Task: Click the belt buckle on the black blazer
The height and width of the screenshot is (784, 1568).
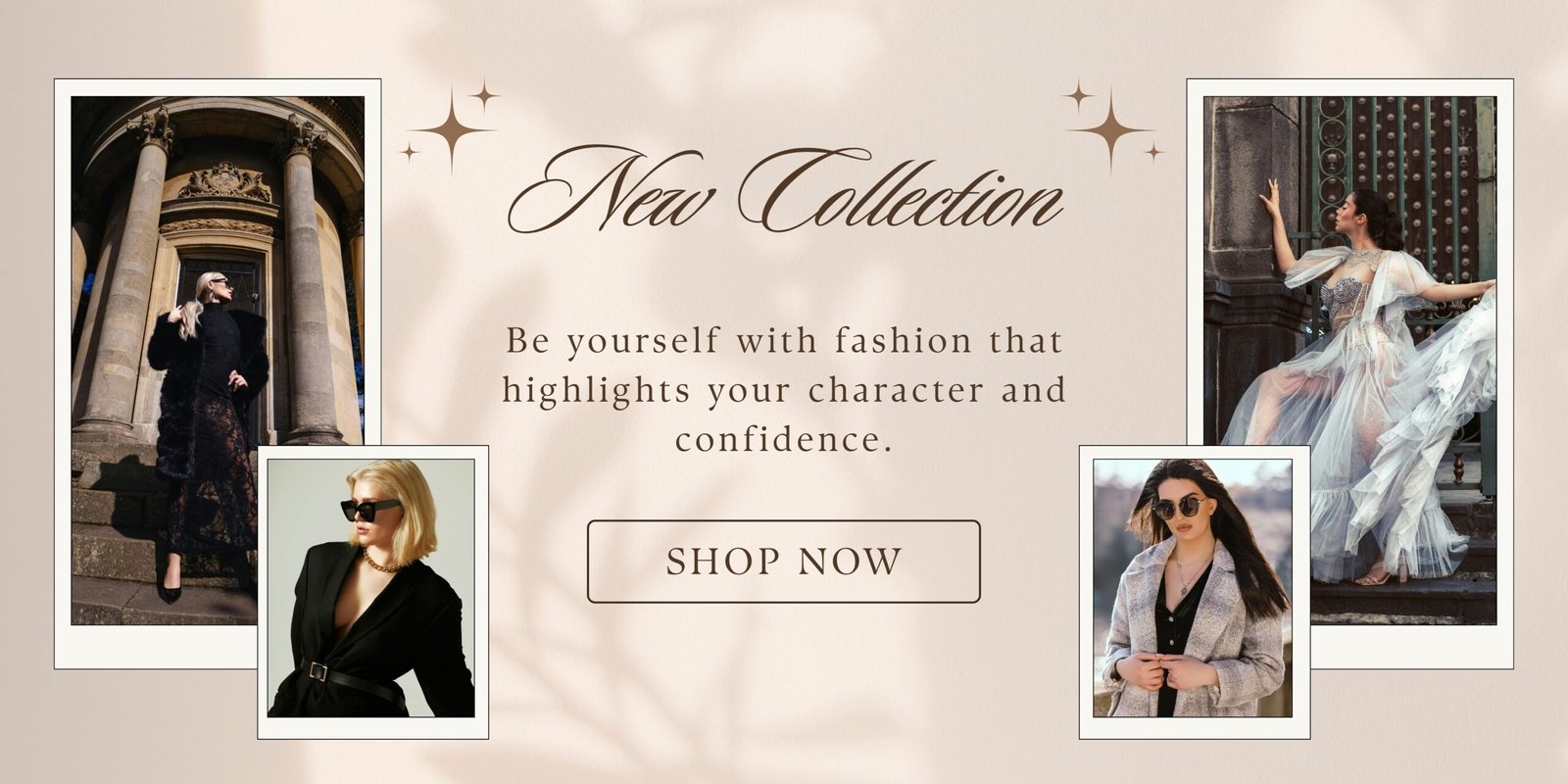Action: click(x=317, y=670)
